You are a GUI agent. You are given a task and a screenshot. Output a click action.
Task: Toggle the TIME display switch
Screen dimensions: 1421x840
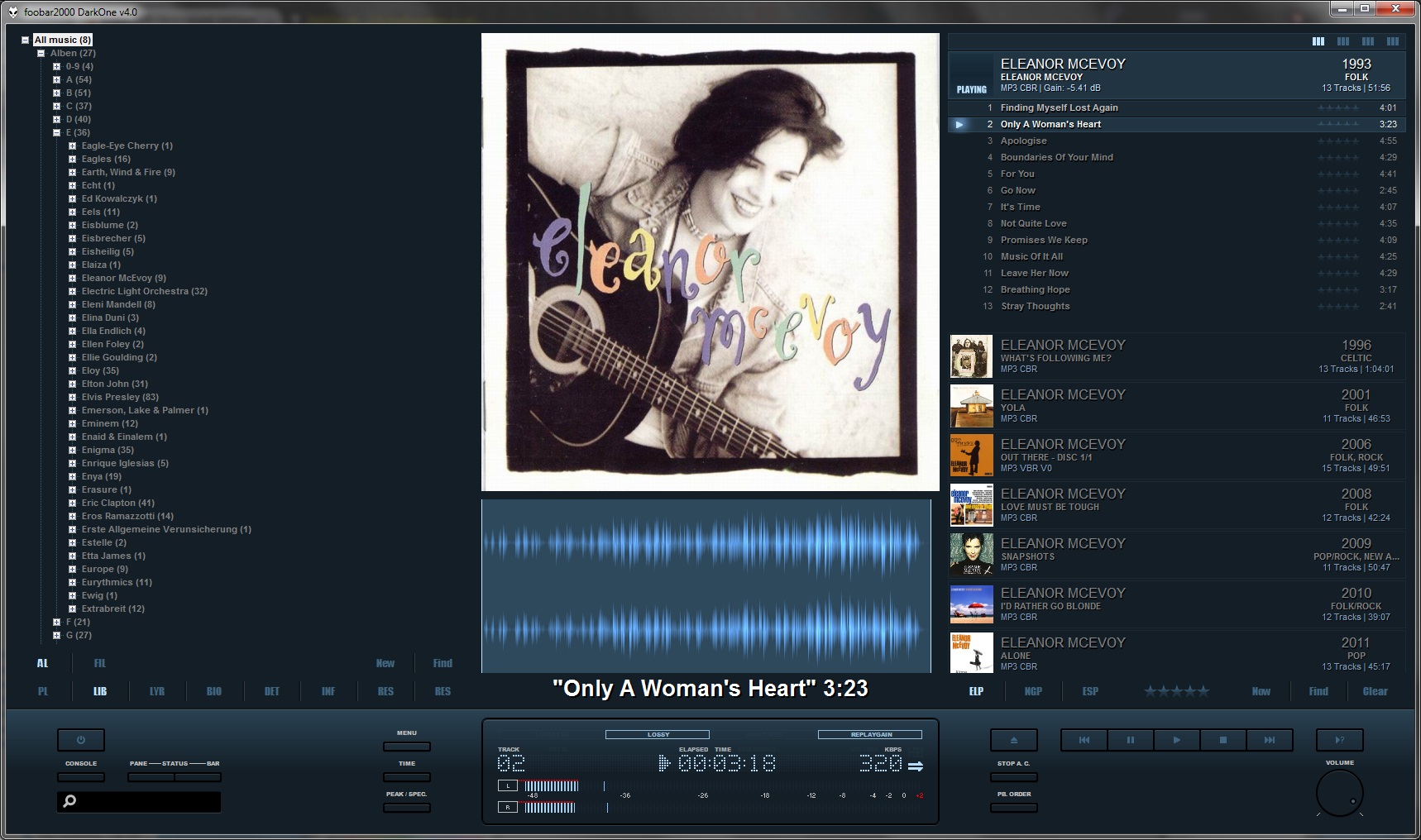click(x=407, y=777)
